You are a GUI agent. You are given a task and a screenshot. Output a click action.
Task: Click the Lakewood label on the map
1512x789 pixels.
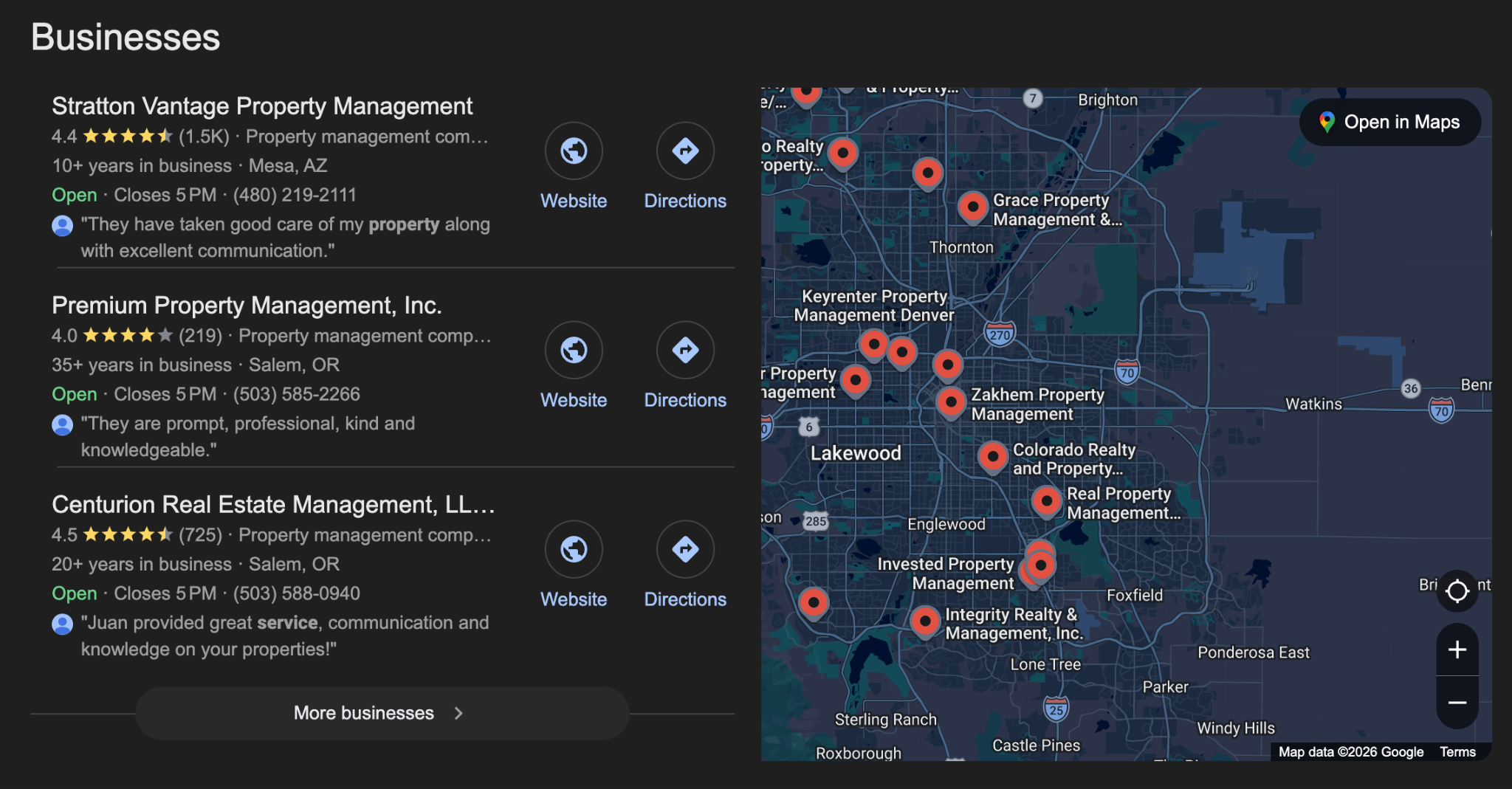click(x=856, y=453)
